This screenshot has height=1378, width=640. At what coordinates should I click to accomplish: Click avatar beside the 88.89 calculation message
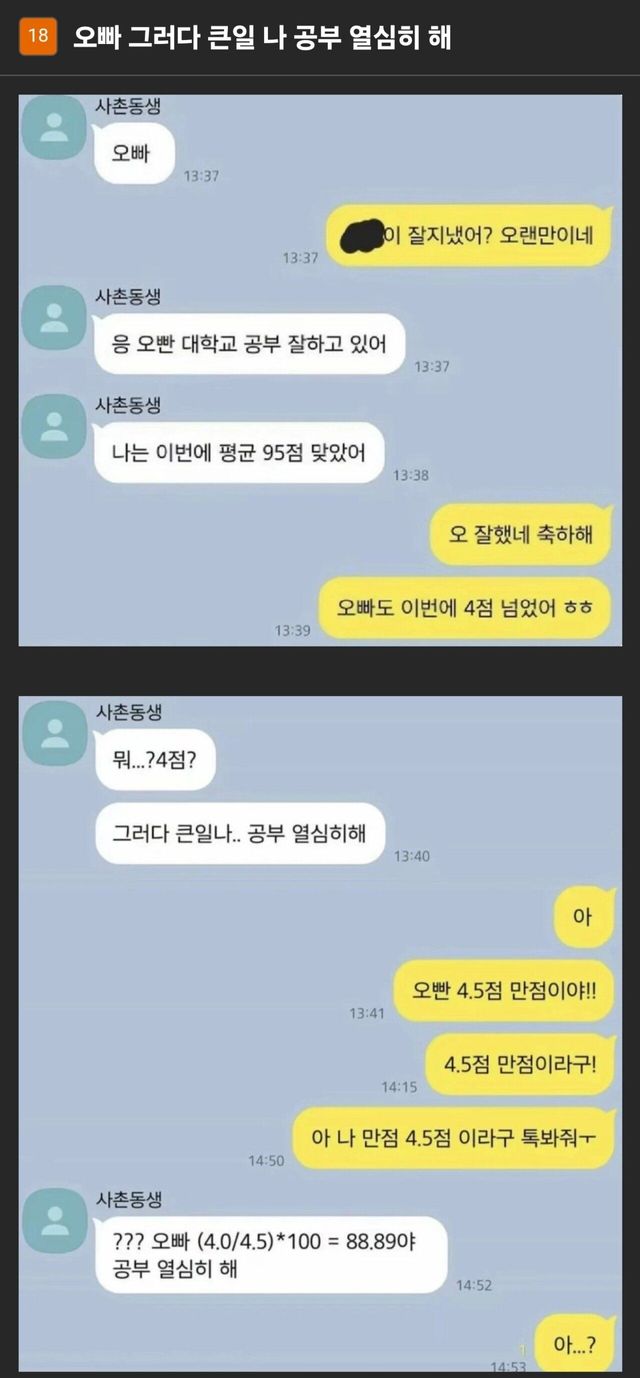coord(54,1221)
